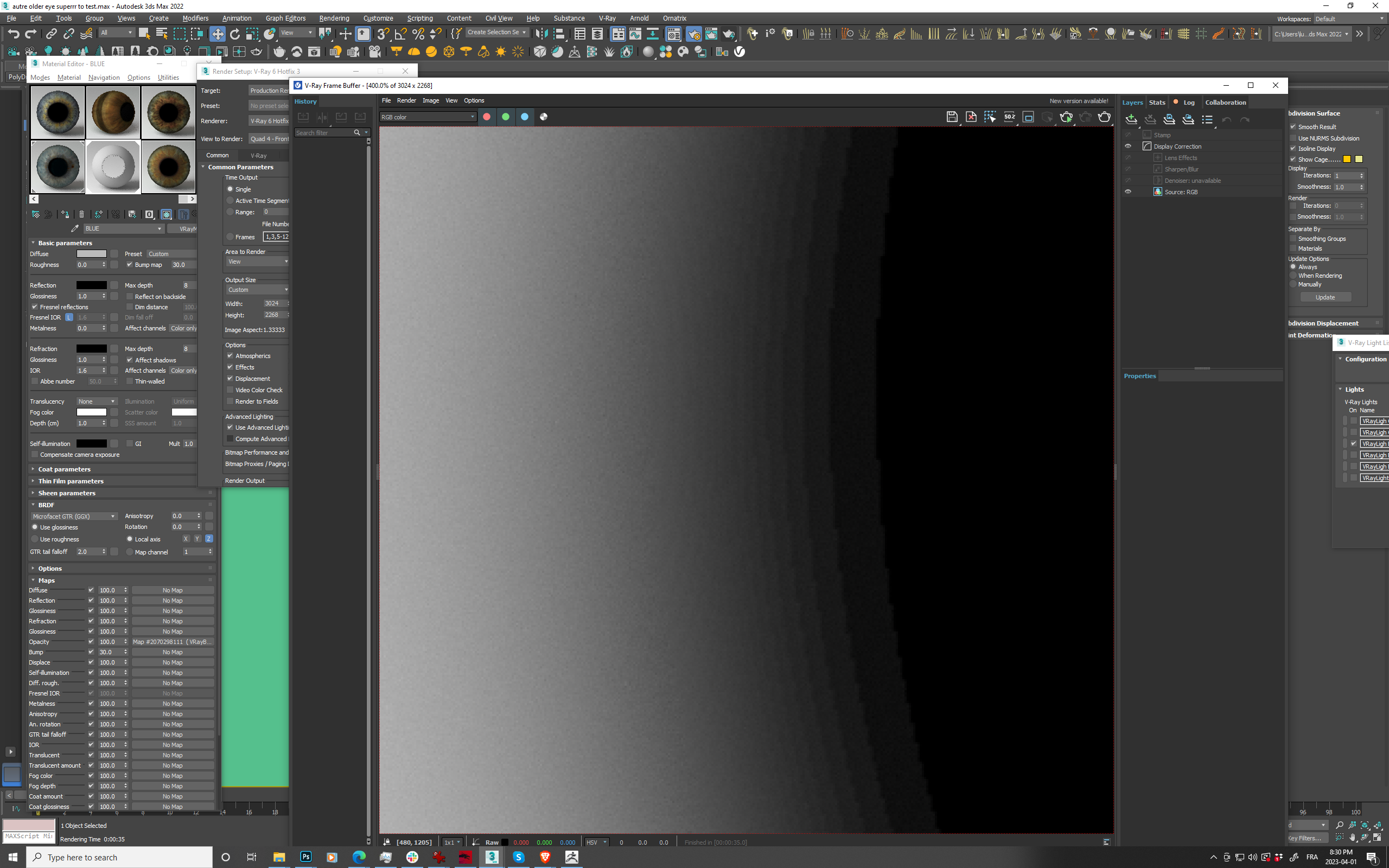Screen dimensions: 1389x868
Task: Toggle the Bump map checkbox
Action: 129,265
